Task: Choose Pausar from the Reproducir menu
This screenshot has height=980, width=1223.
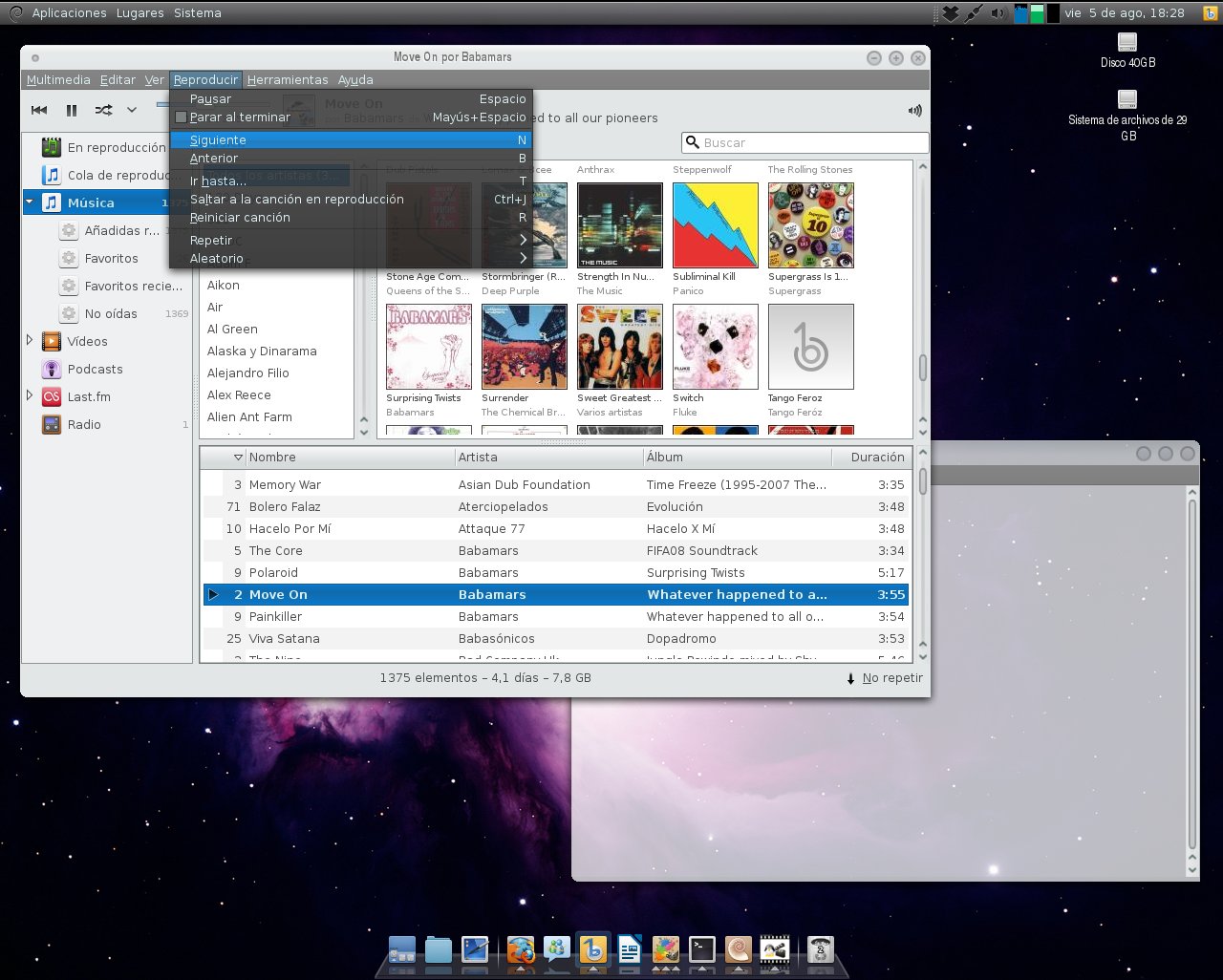Action: [351, 98]
